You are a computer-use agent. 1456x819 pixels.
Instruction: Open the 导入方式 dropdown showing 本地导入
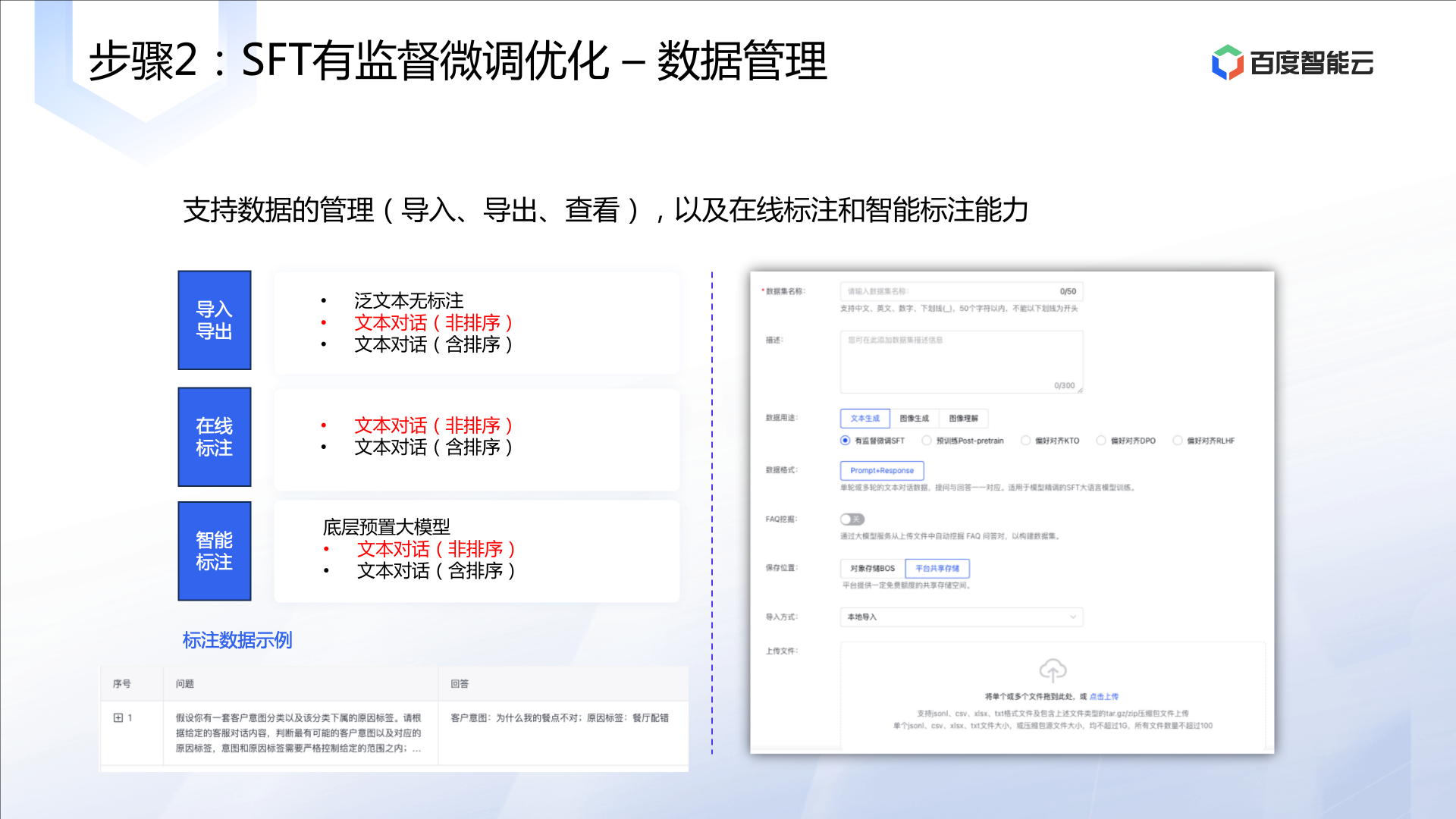click(962, 617)
